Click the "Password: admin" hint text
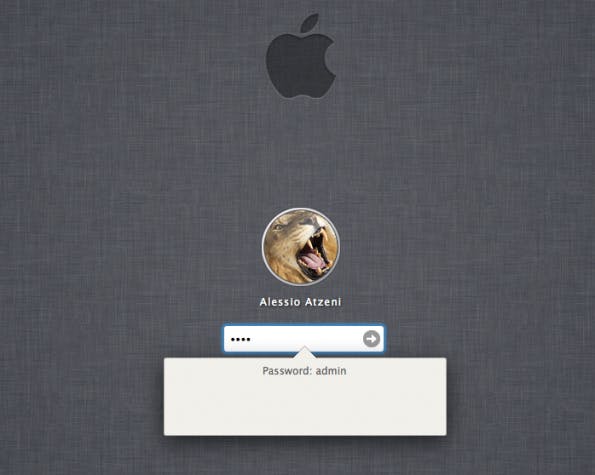595x475 pixels. point(304,371)
